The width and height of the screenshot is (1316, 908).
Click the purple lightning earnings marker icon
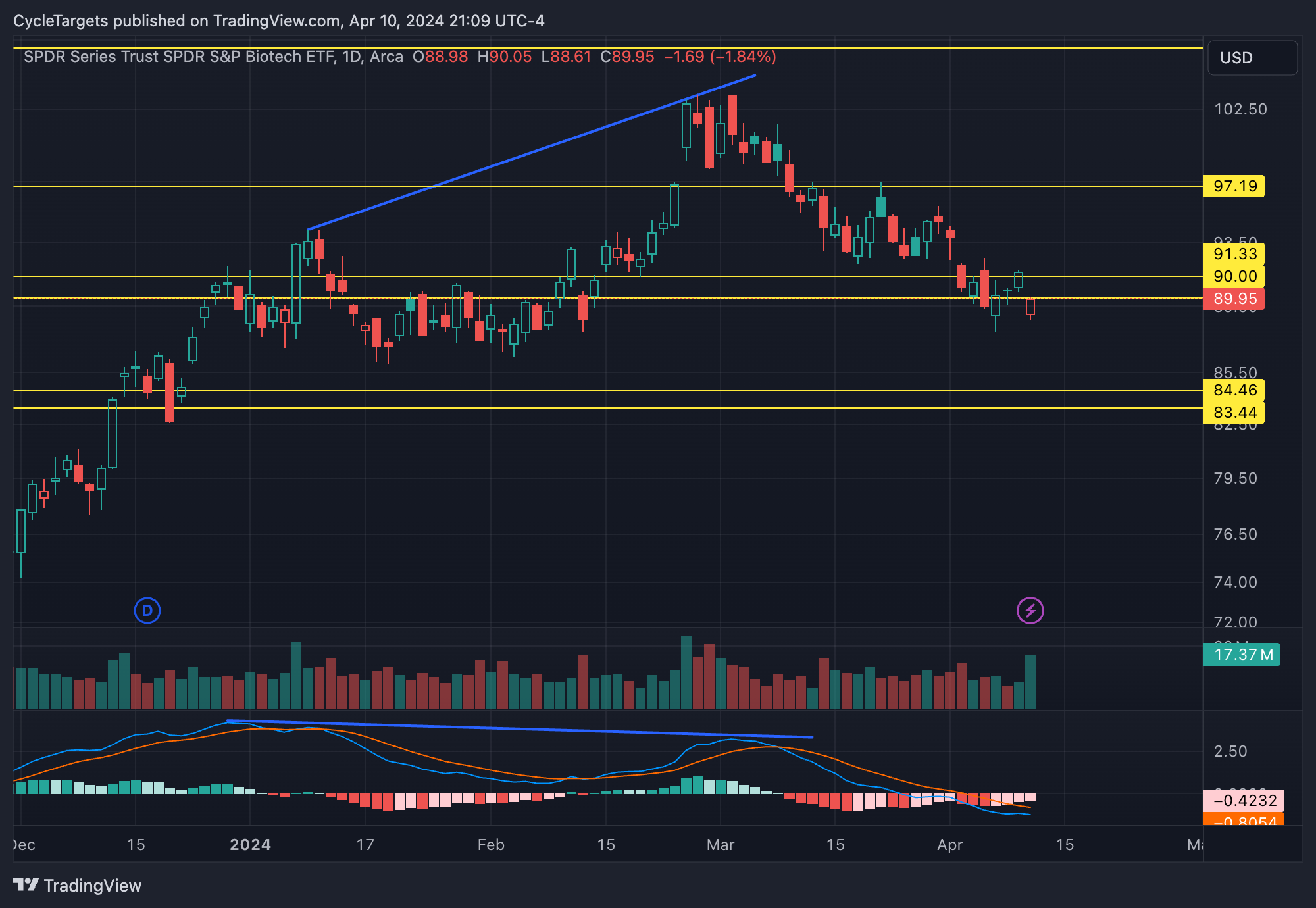1030,611
